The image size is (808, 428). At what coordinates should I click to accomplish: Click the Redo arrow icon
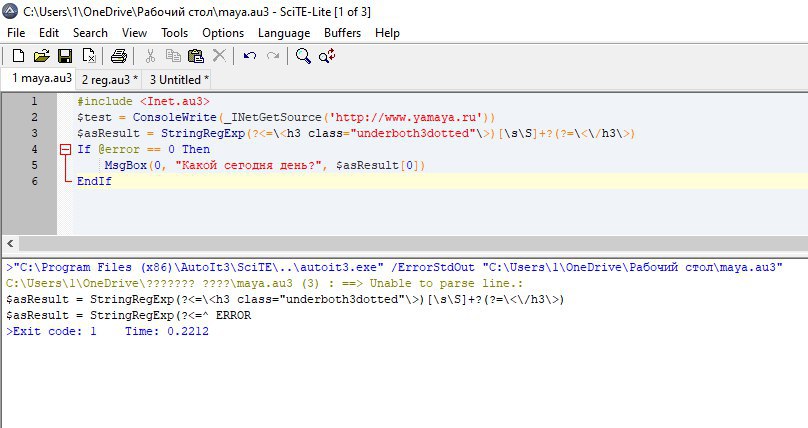tap(273, 56)
